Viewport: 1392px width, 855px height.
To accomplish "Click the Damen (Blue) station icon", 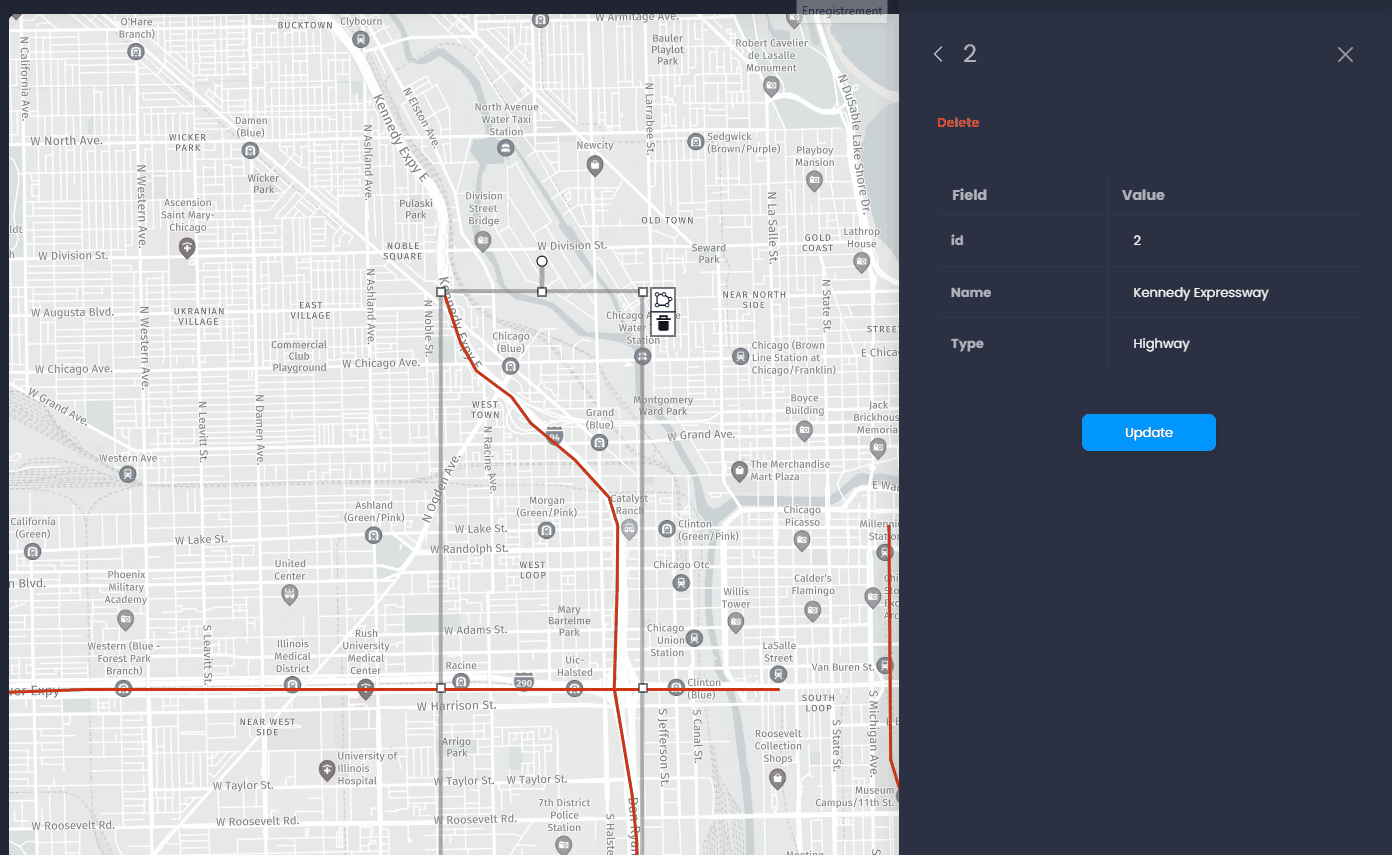I will click(x=250, y=151).
